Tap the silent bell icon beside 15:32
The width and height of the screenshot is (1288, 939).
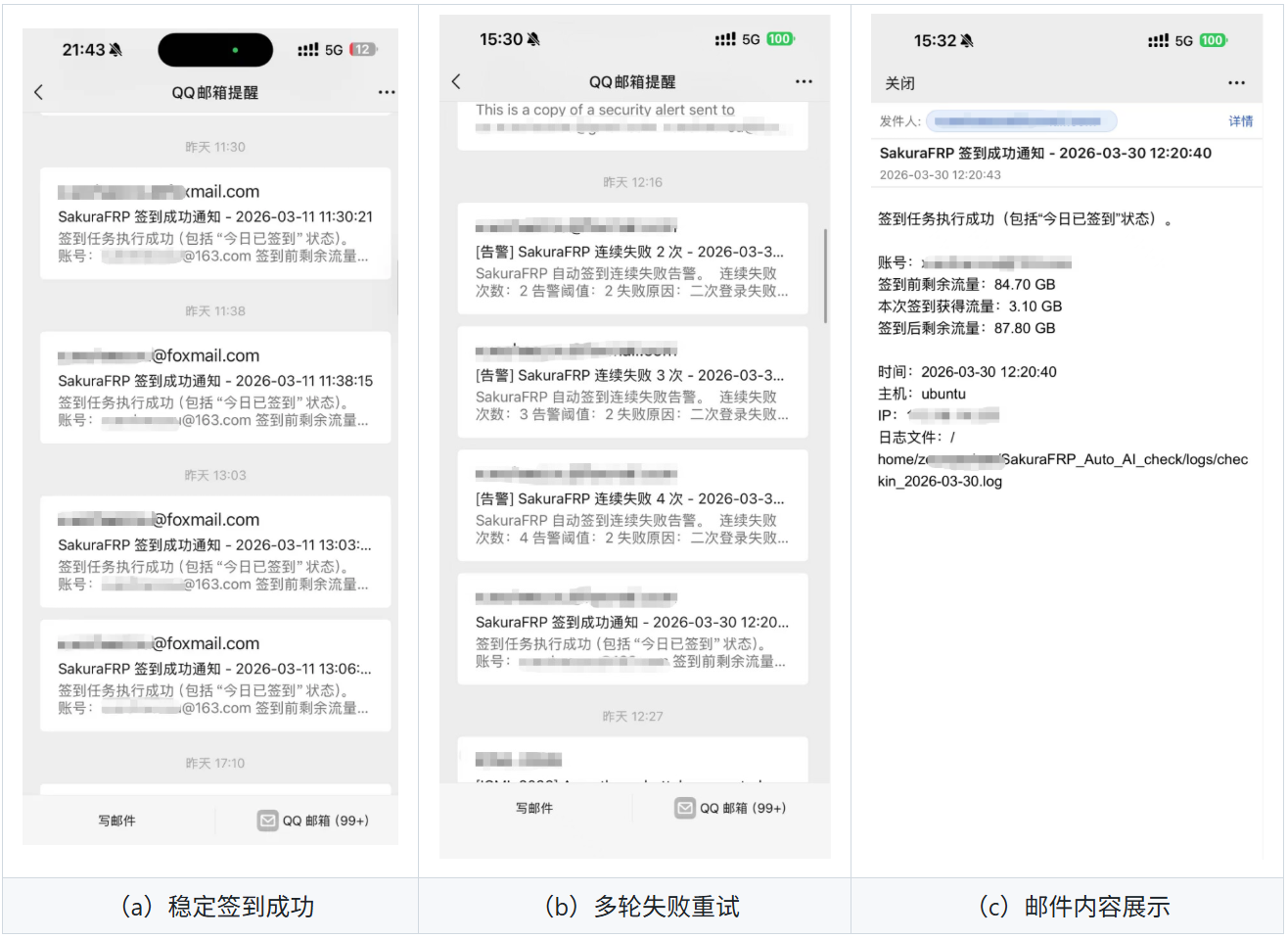(967, 40)
